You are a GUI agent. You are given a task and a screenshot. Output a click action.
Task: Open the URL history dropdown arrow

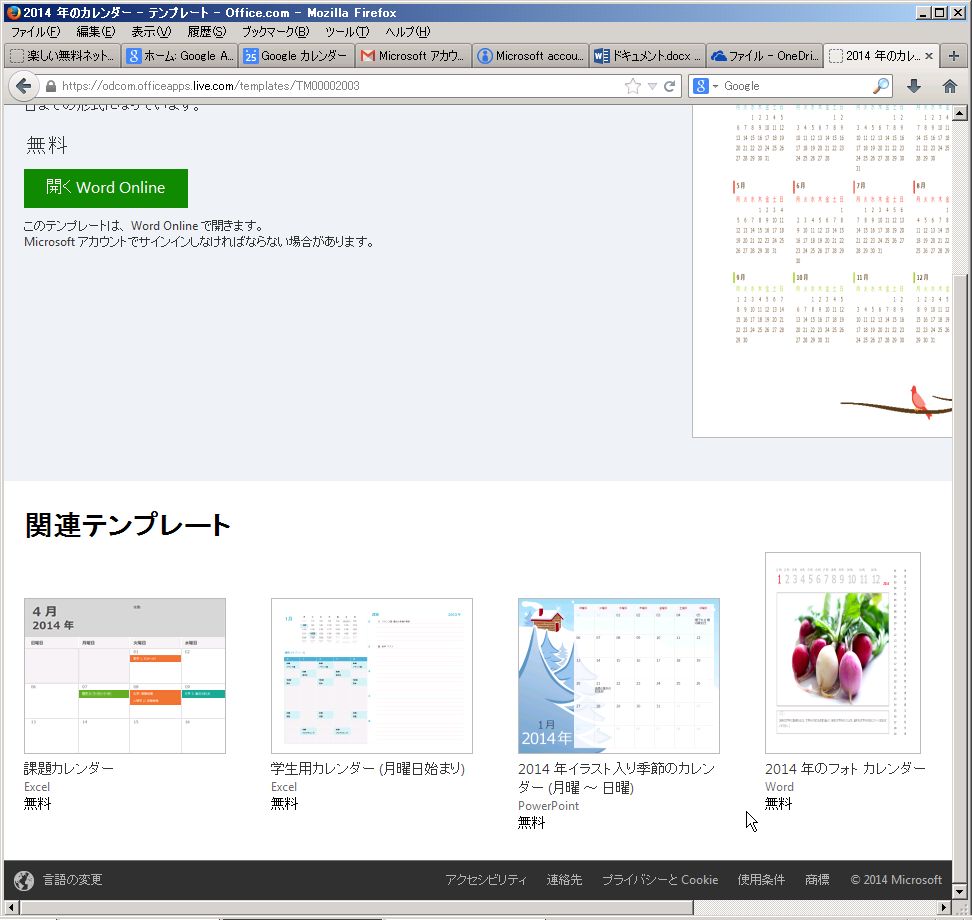[652, 86]
